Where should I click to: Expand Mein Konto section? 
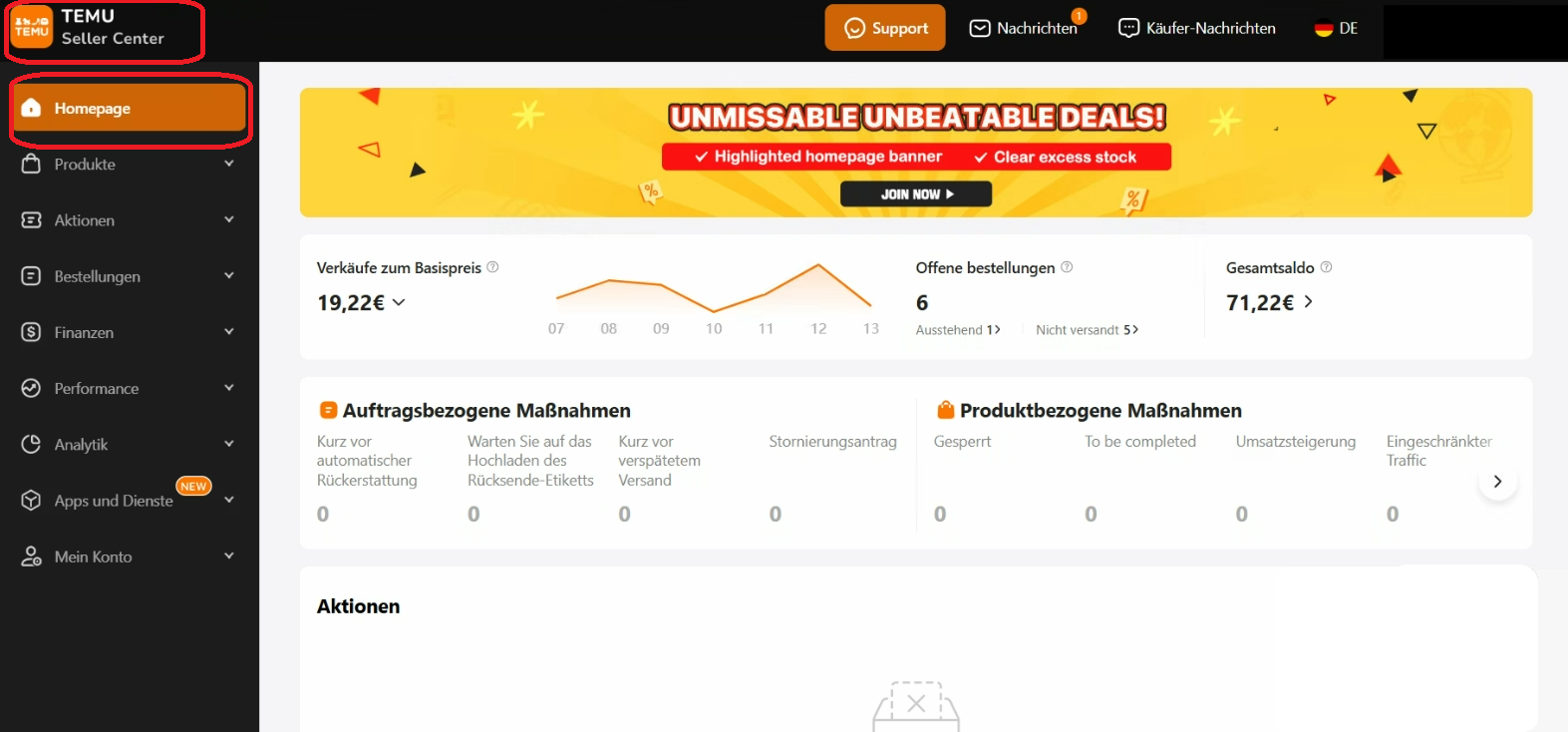[x=228, y=556]
